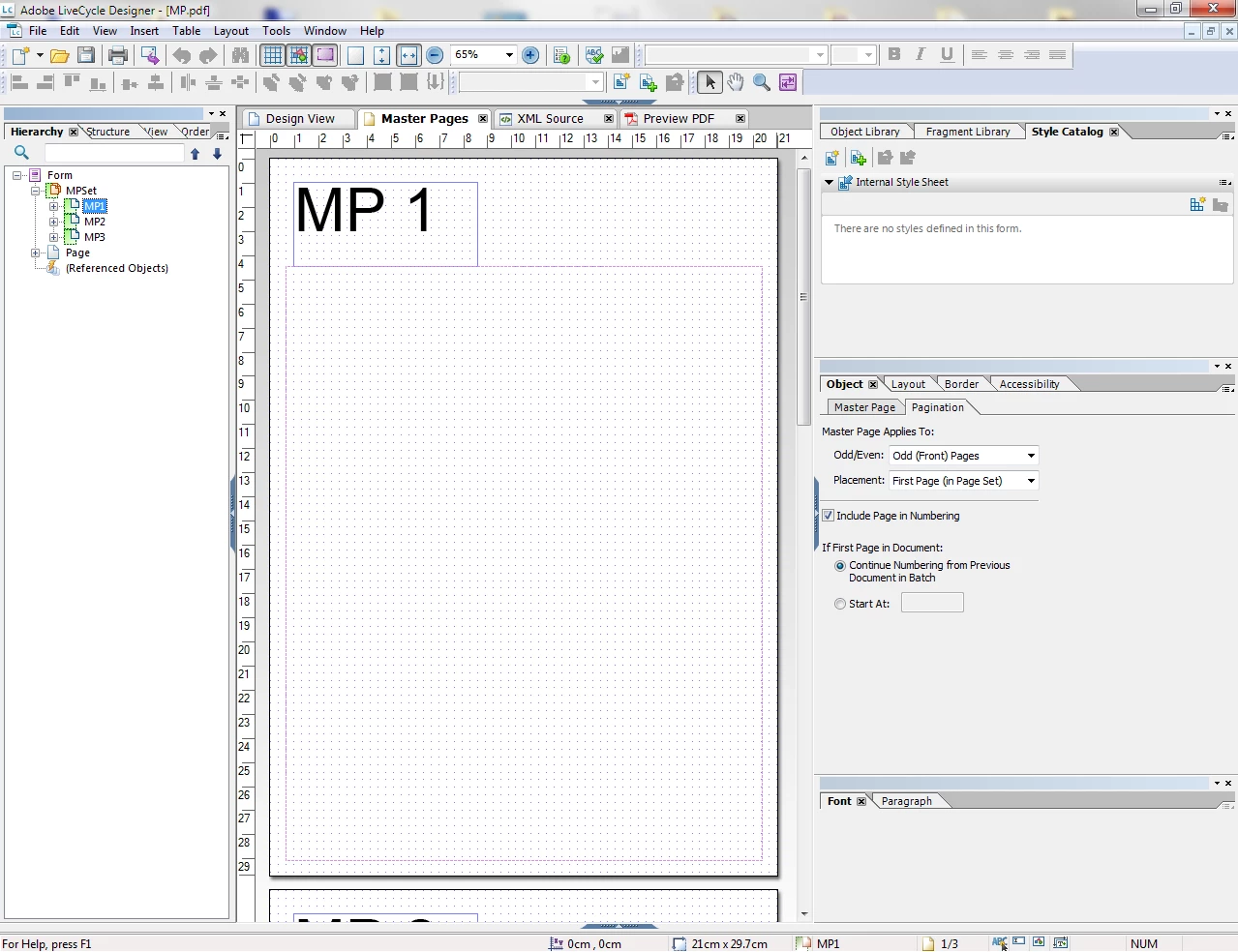Open the File menu
Viewport: 1238px width, 952px height.
click(38, 31)
